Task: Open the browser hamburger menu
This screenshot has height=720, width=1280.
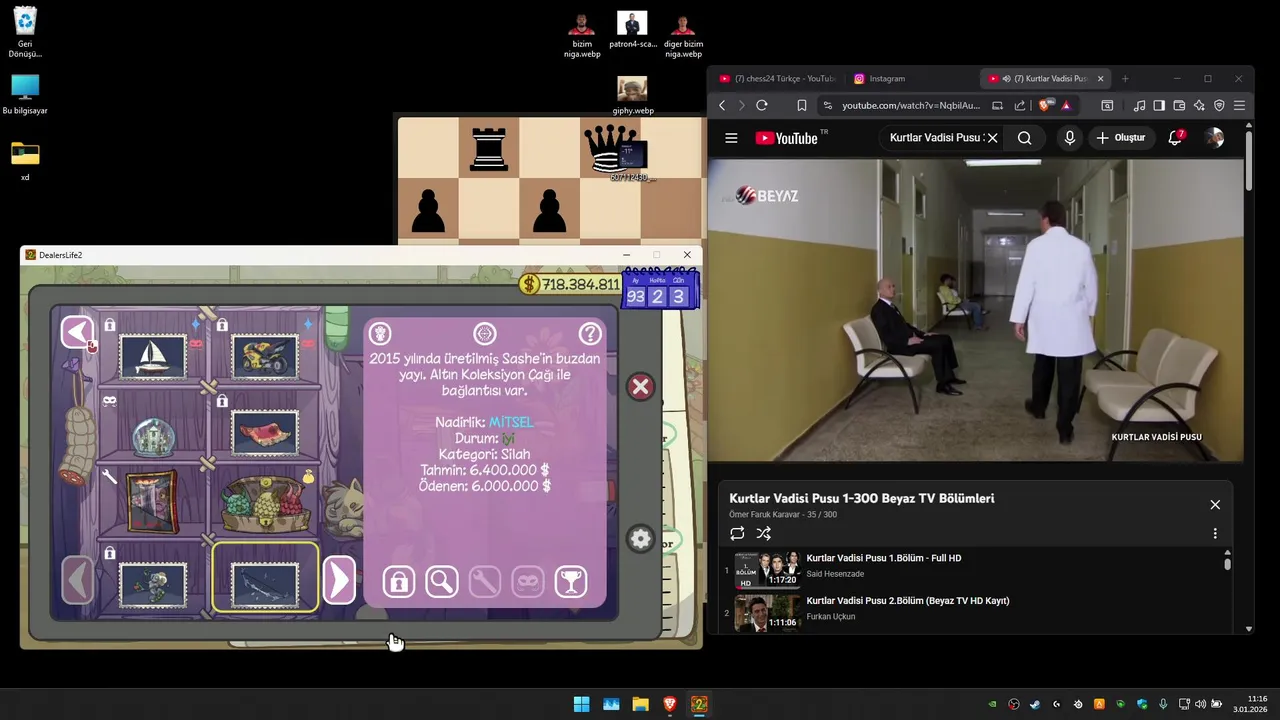Action: coord(1239,105)
